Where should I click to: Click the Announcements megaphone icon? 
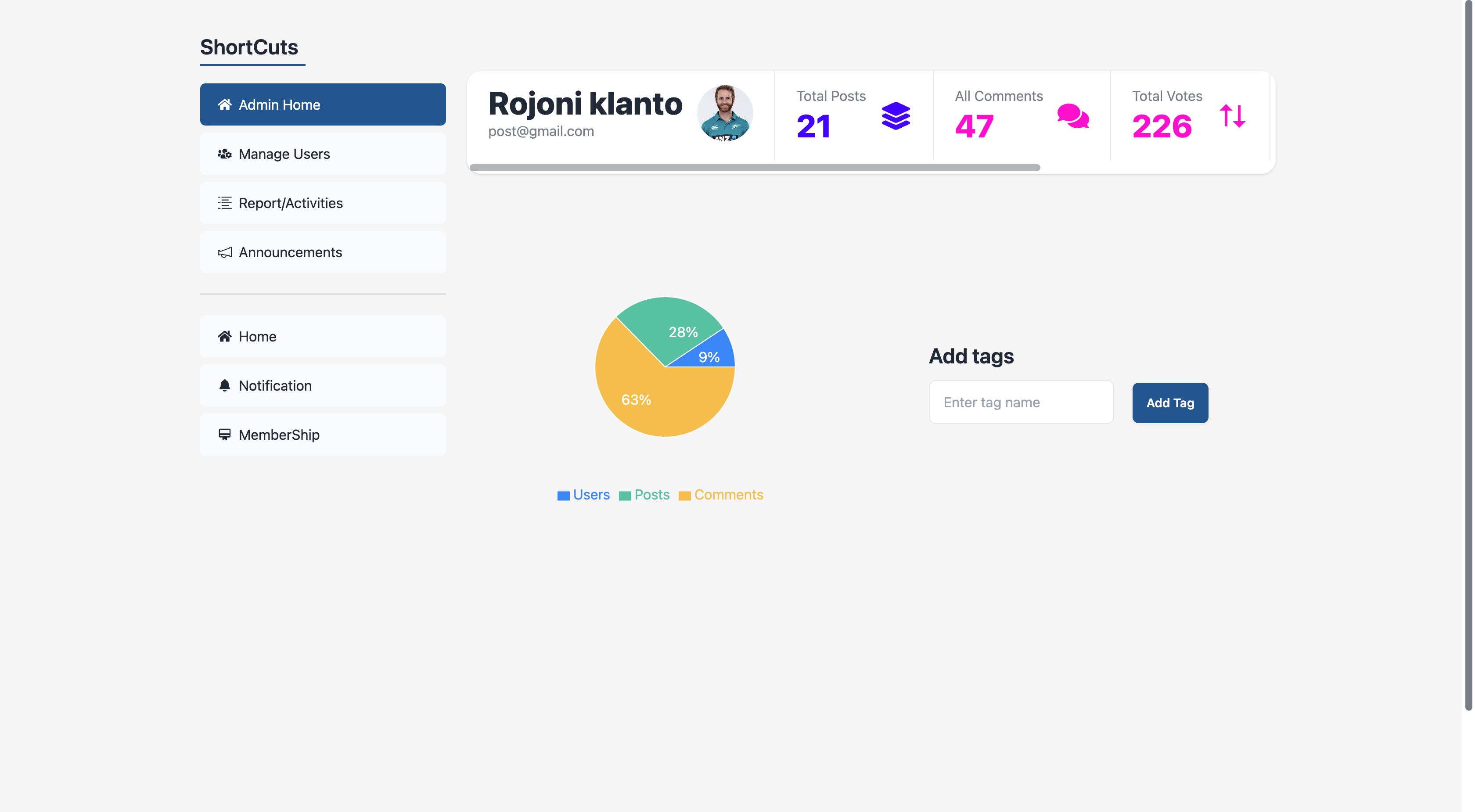[x=224, y=252]
